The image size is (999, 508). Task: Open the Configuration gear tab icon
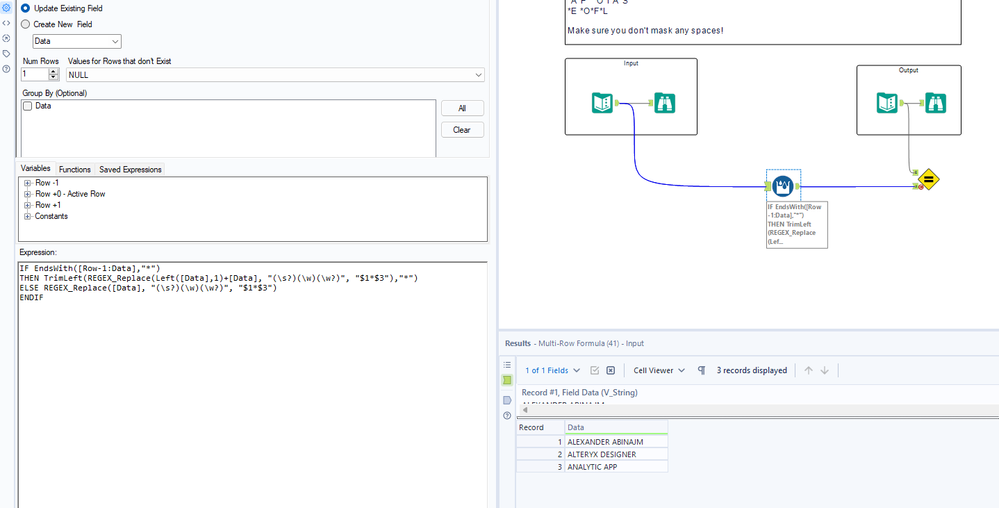[x=6, y=8]
